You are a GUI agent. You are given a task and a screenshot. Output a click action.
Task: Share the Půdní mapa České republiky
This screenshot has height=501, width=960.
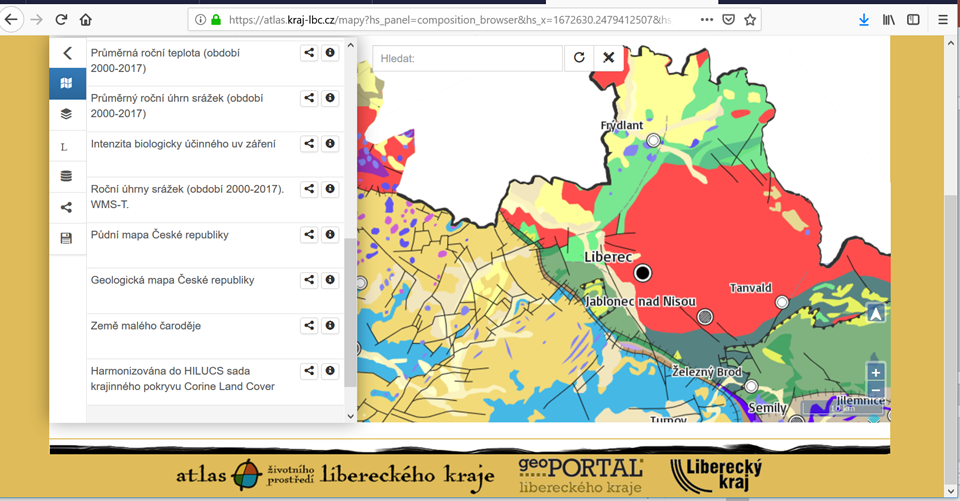pos(309,235)
